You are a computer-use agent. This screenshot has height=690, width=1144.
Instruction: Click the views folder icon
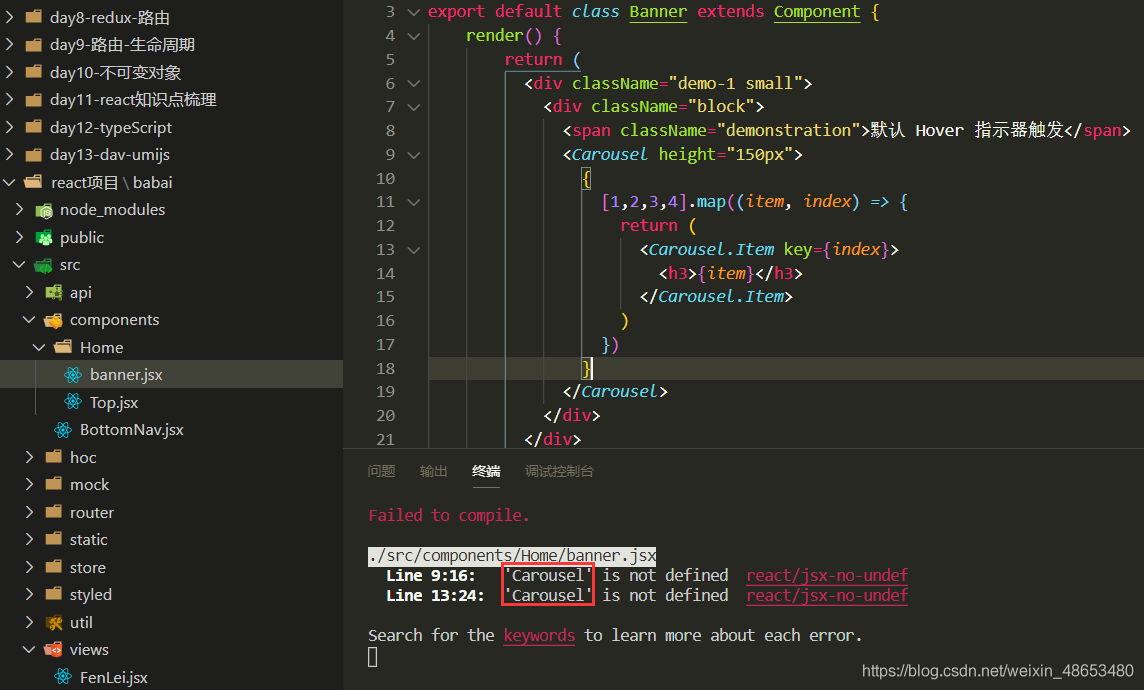pyautogui.click(x=54, y=650)
